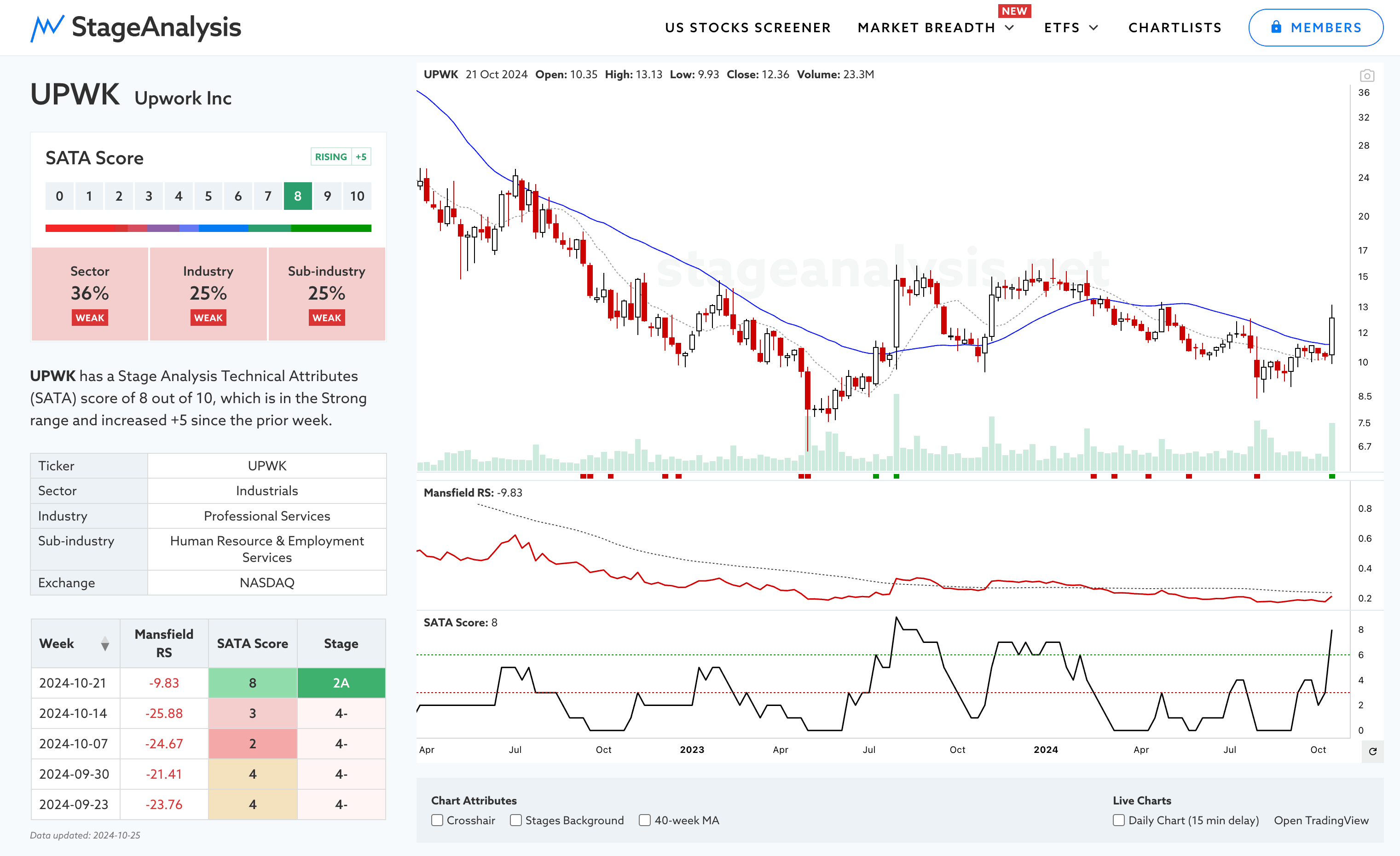Click the 2024 label on the time axis
The image size is (1400, 856).
click(1046, 749)
